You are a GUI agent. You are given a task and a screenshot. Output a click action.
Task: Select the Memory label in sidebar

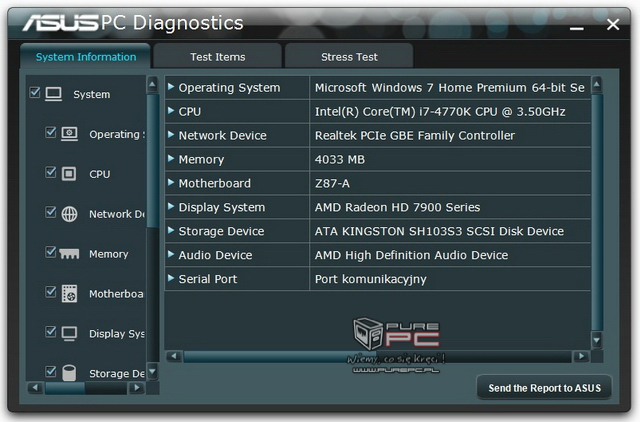pos(109,254)
